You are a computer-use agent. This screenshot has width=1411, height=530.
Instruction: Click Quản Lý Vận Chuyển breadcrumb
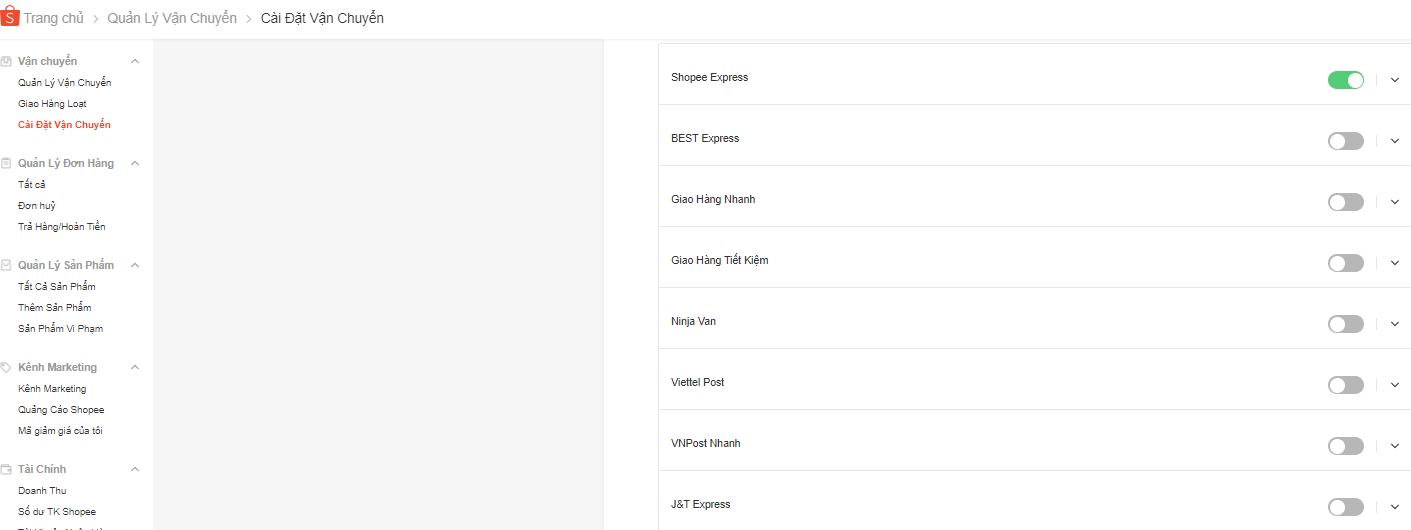[172, 18]
